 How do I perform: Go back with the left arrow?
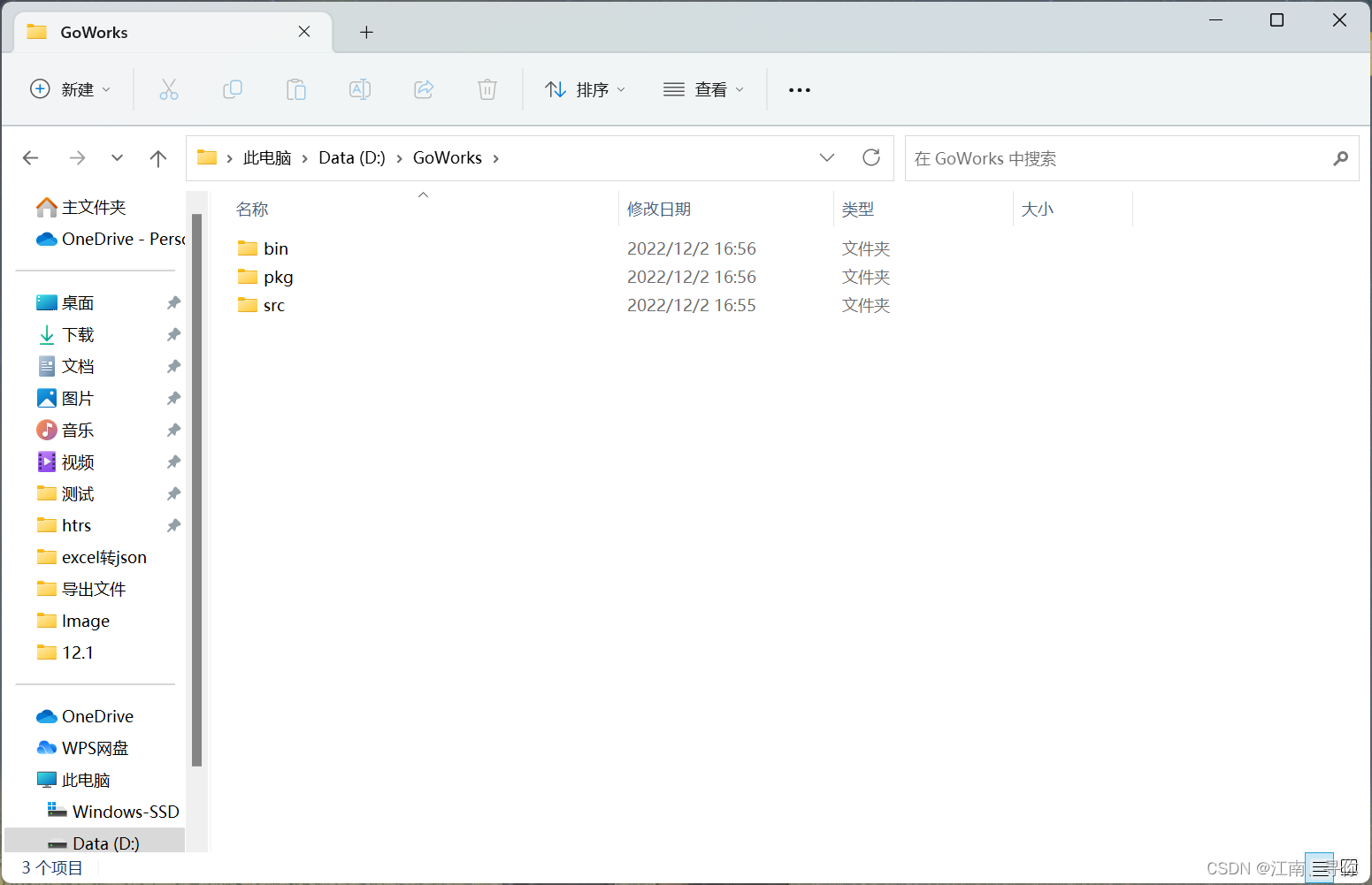pyautogui.click(x=31, y=158)
